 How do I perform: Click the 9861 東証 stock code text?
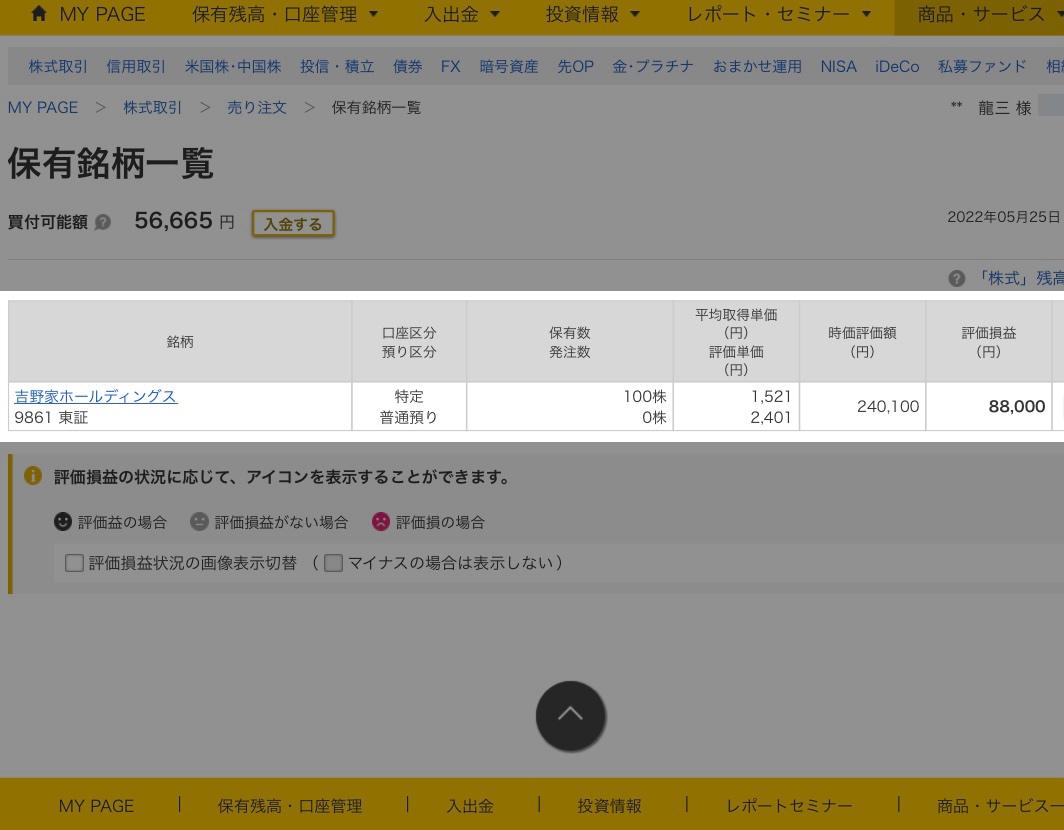(x=51, y=417)
